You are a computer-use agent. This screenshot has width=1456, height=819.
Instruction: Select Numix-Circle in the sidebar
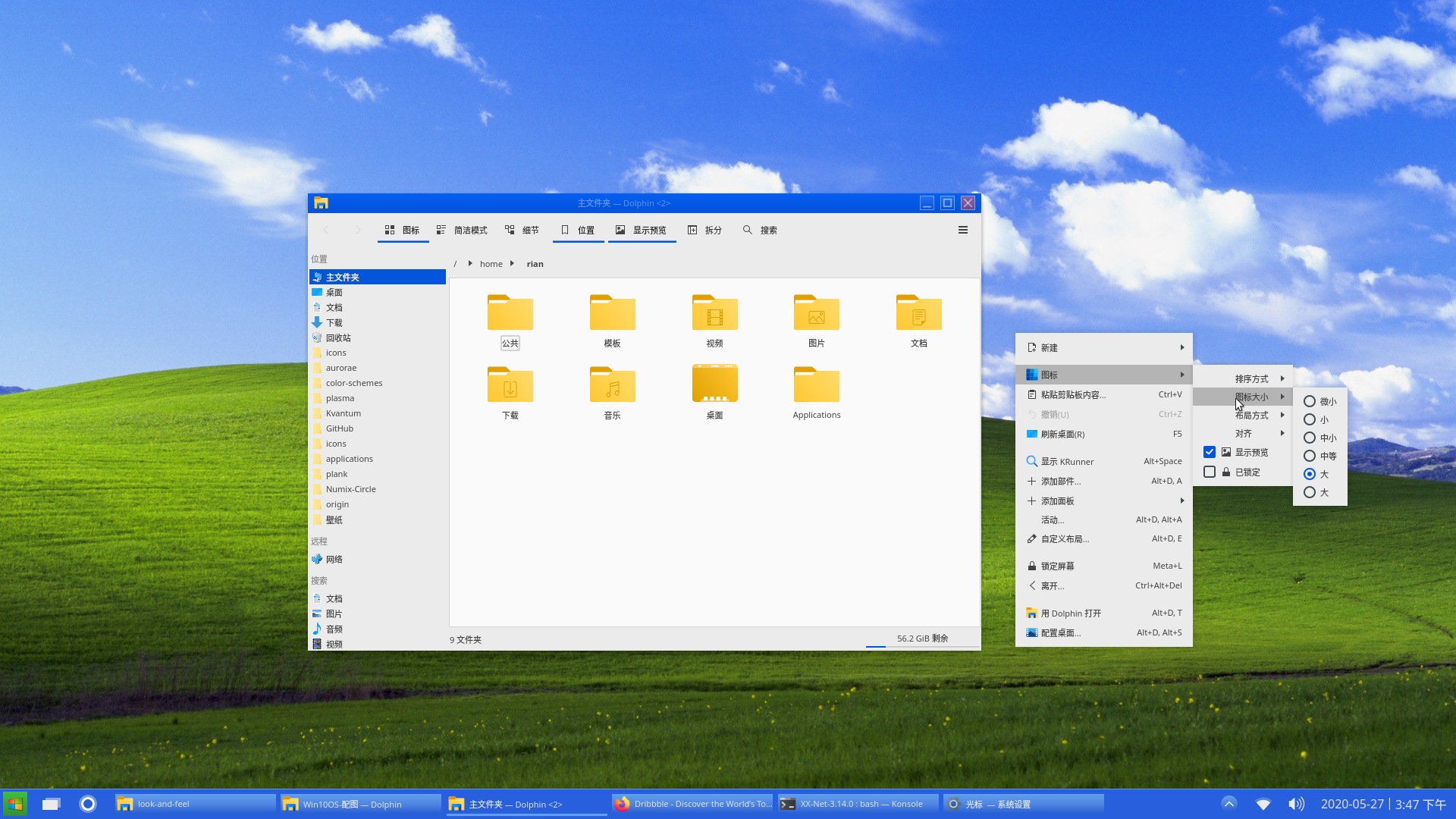tap(378, 489)
